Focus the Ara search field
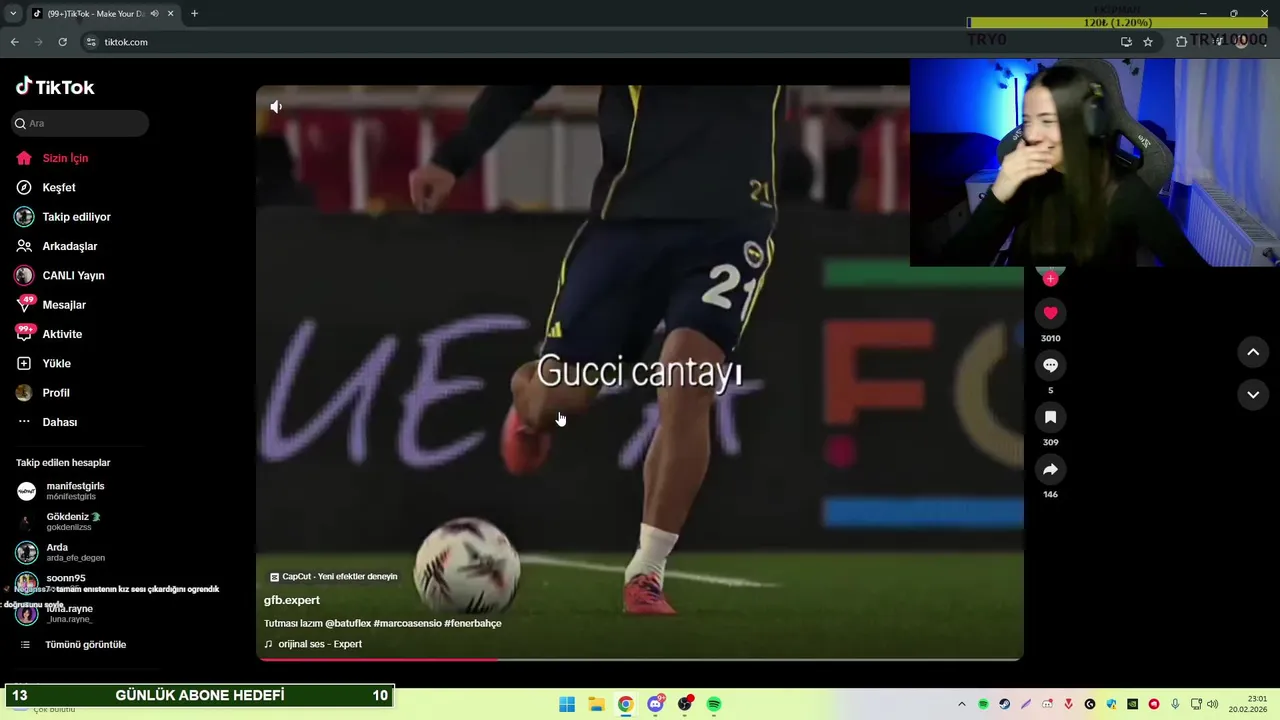The image size is (1280, 720). [x=80, y=123]
